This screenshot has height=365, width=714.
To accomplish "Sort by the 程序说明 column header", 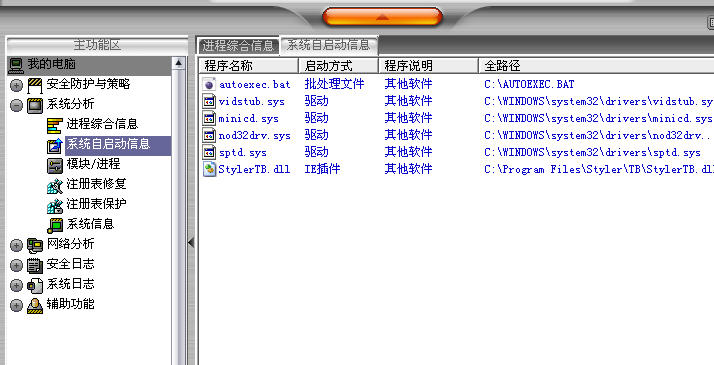I will coord(428,66).
